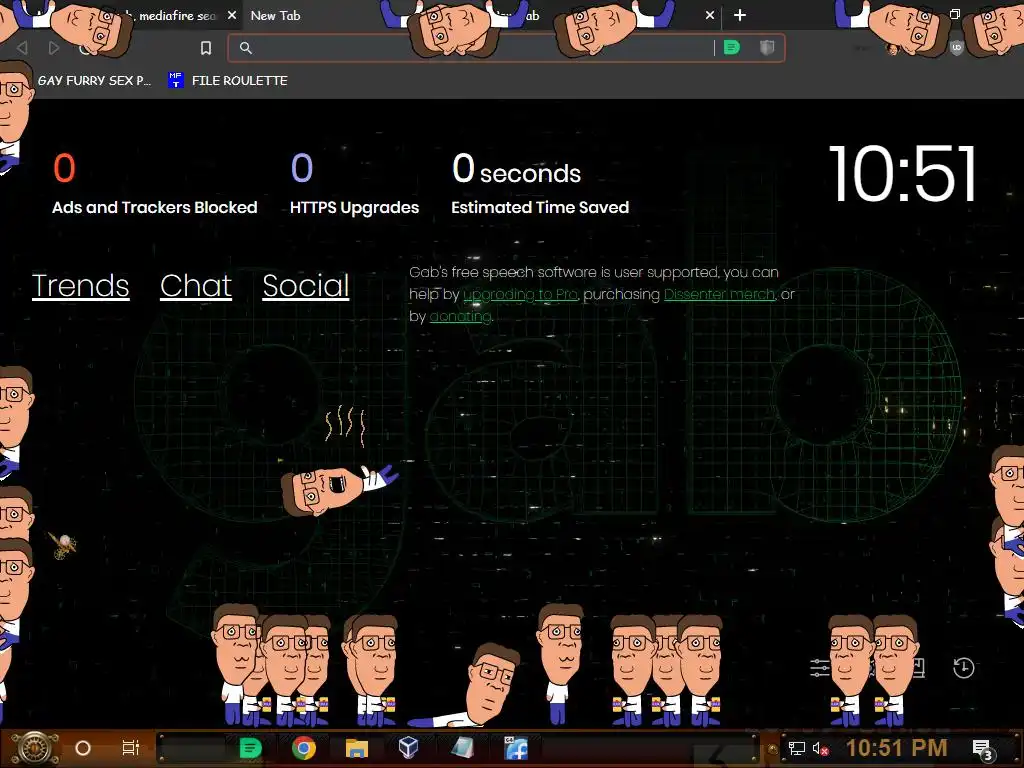Open the FILE ROULETTE bookmark
Viewport: 1024px width, 768px height.
pyautogui.click(x=228, y=80)
